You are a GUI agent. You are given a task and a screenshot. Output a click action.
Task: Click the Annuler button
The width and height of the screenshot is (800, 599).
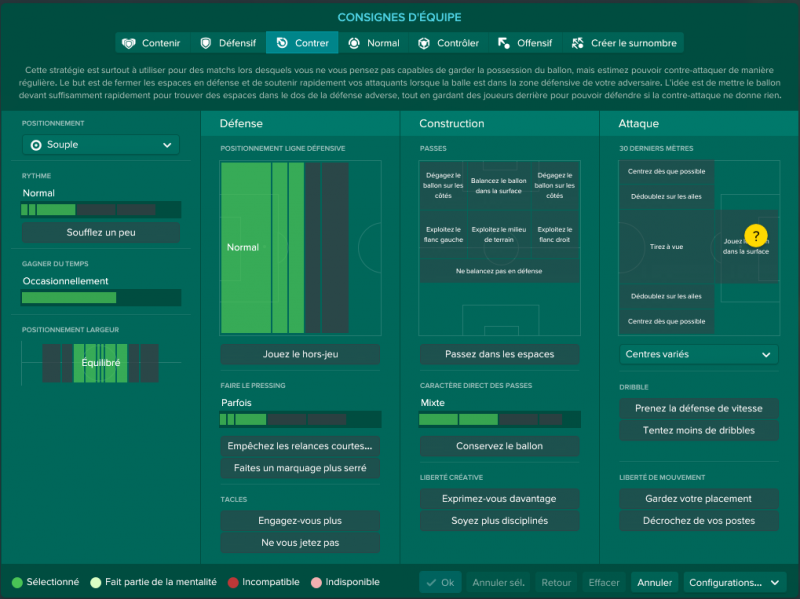[x=654, y=583]
